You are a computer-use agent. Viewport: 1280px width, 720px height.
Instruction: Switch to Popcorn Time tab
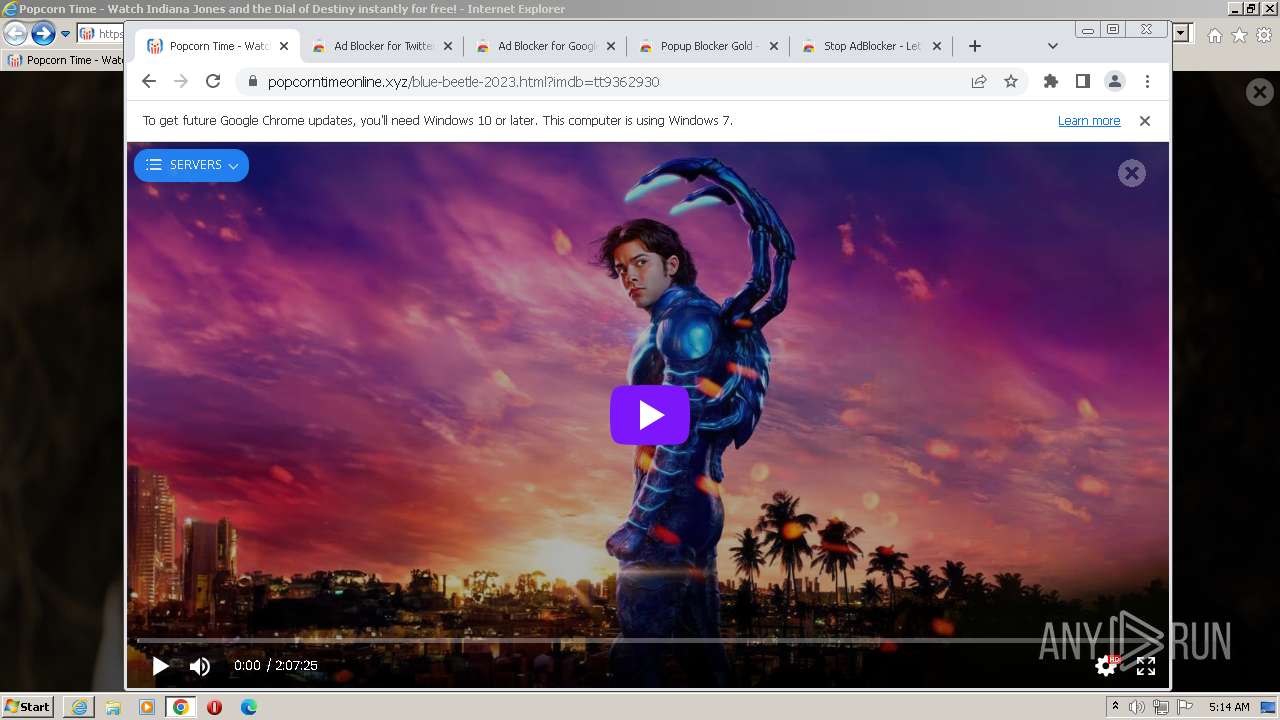point(217,46)
